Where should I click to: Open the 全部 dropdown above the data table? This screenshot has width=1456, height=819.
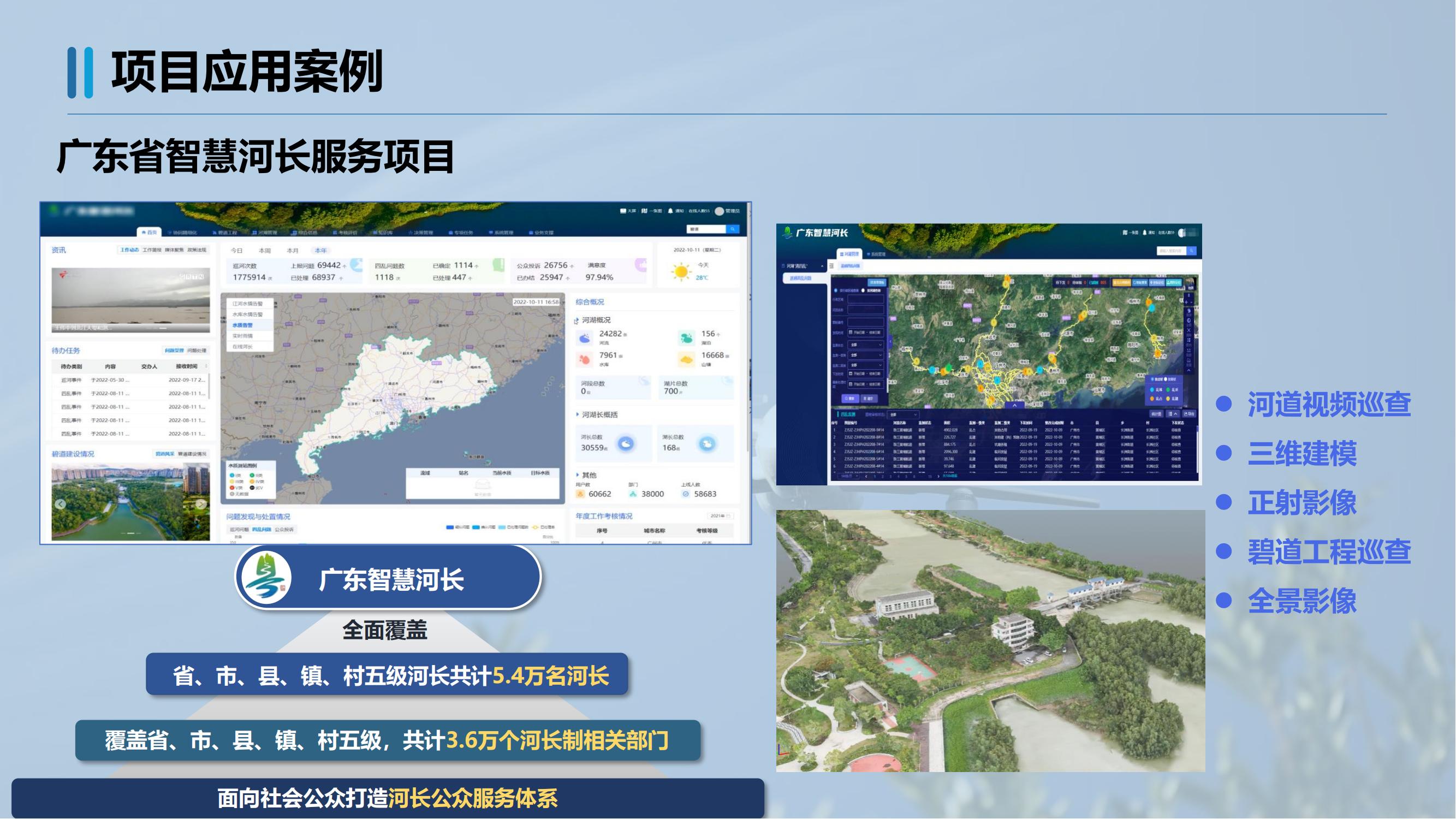(902, 415)
